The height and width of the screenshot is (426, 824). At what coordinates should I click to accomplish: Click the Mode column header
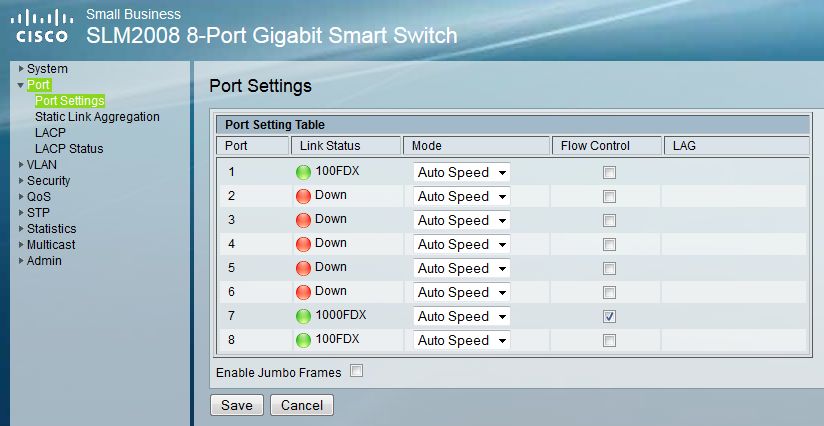click(477, 146)
